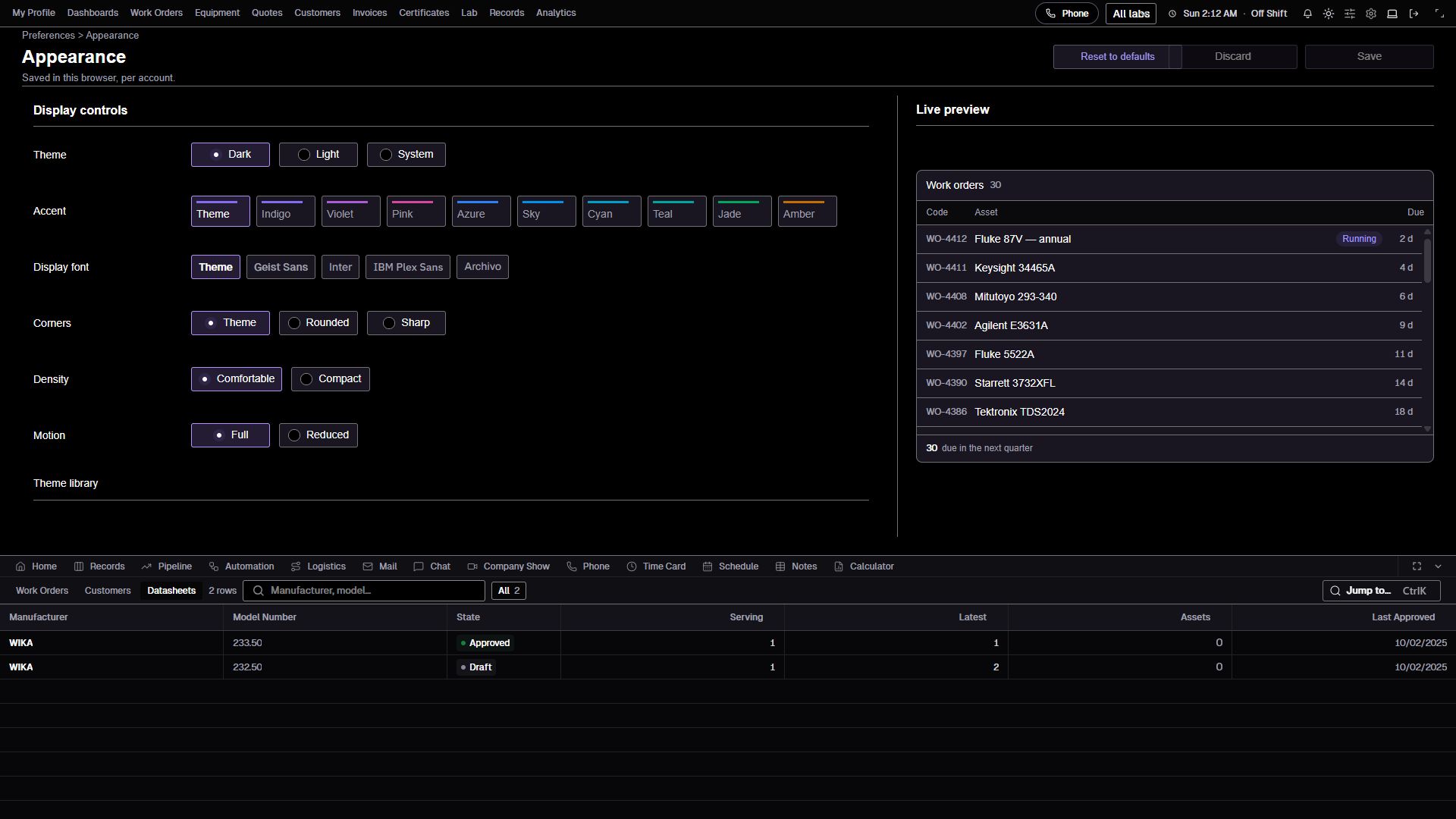Click the Work orders preview scrollbar
Viewport: 1456px width, 819px height.
click(1427, 260)
